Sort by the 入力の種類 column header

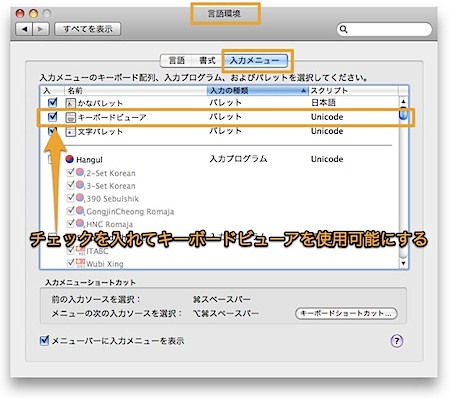point(257,91)
